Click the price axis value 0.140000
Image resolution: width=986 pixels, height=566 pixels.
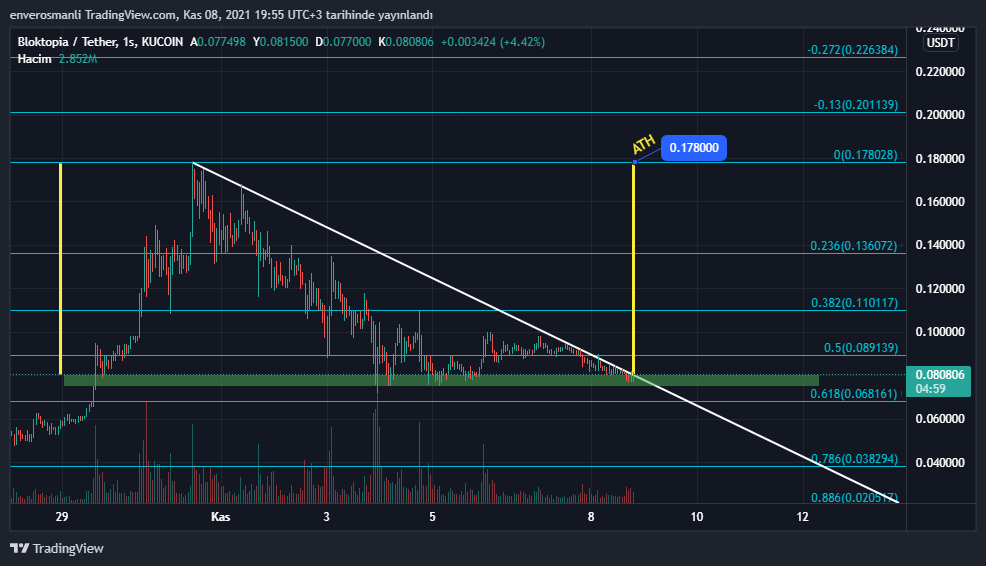click(940, 245)
